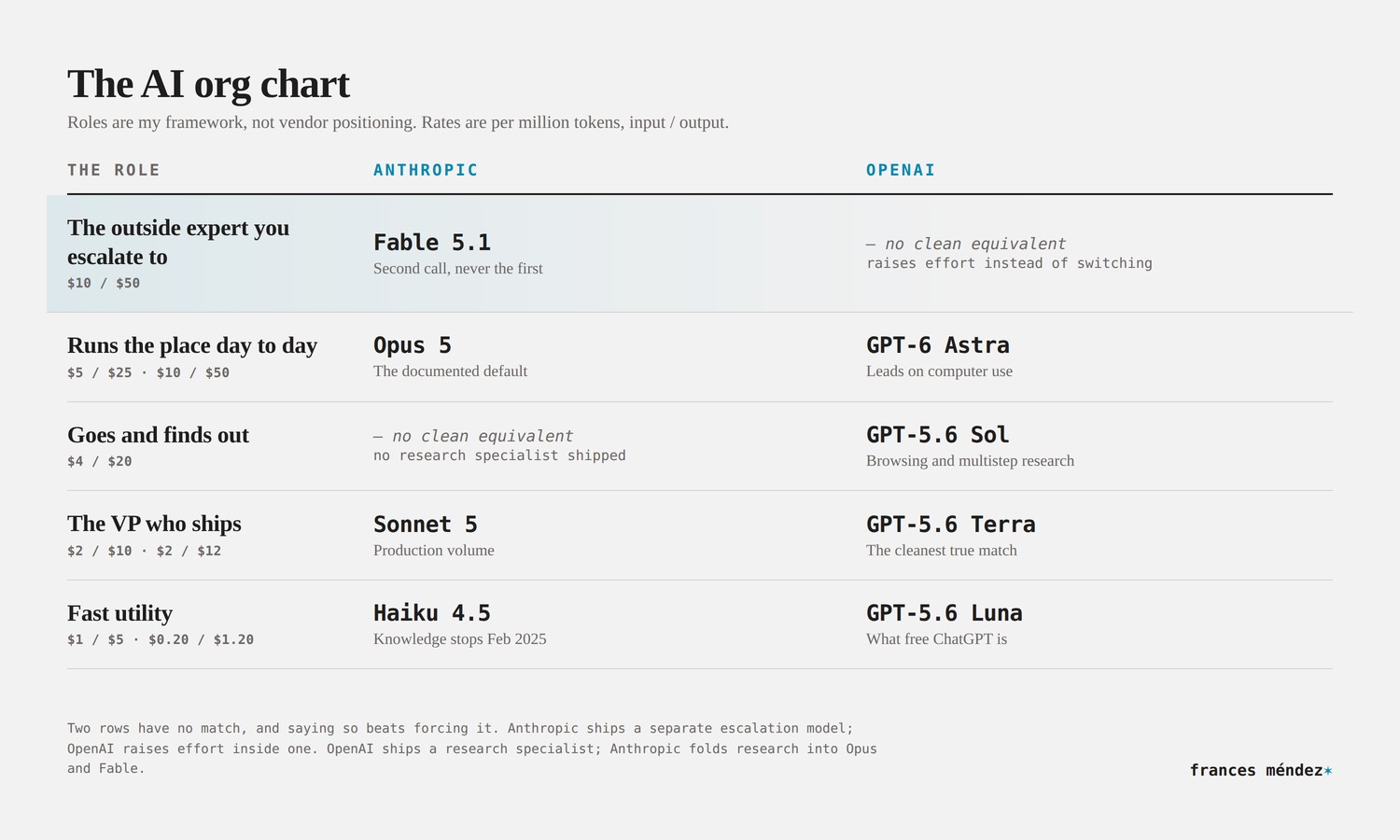The height and width of the screenshot is (840, 1400).
Task: Click the GPT-5.6 Sol model name
Action: click(x=938, y=435)
